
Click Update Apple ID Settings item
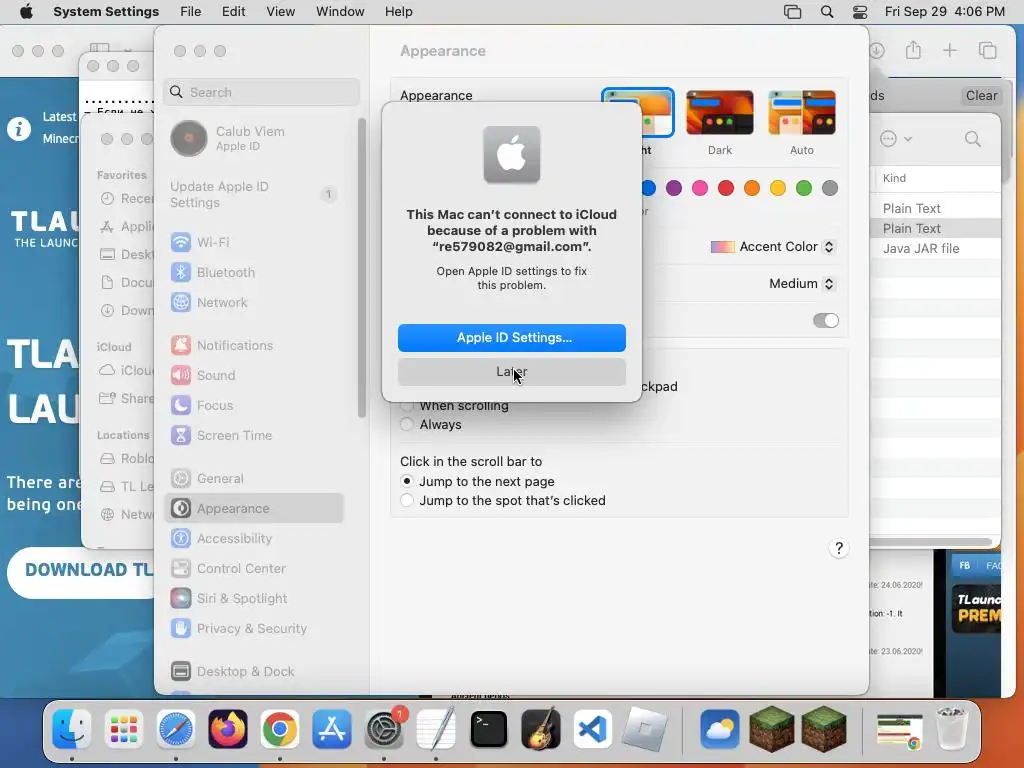click(x=254, y=195)
